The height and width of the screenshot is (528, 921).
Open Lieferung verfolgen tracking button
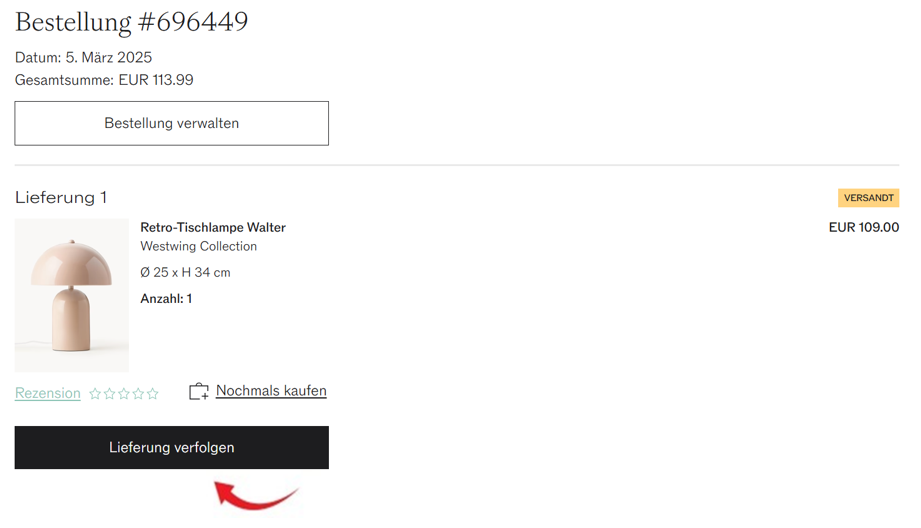click(x=172, y=448)
